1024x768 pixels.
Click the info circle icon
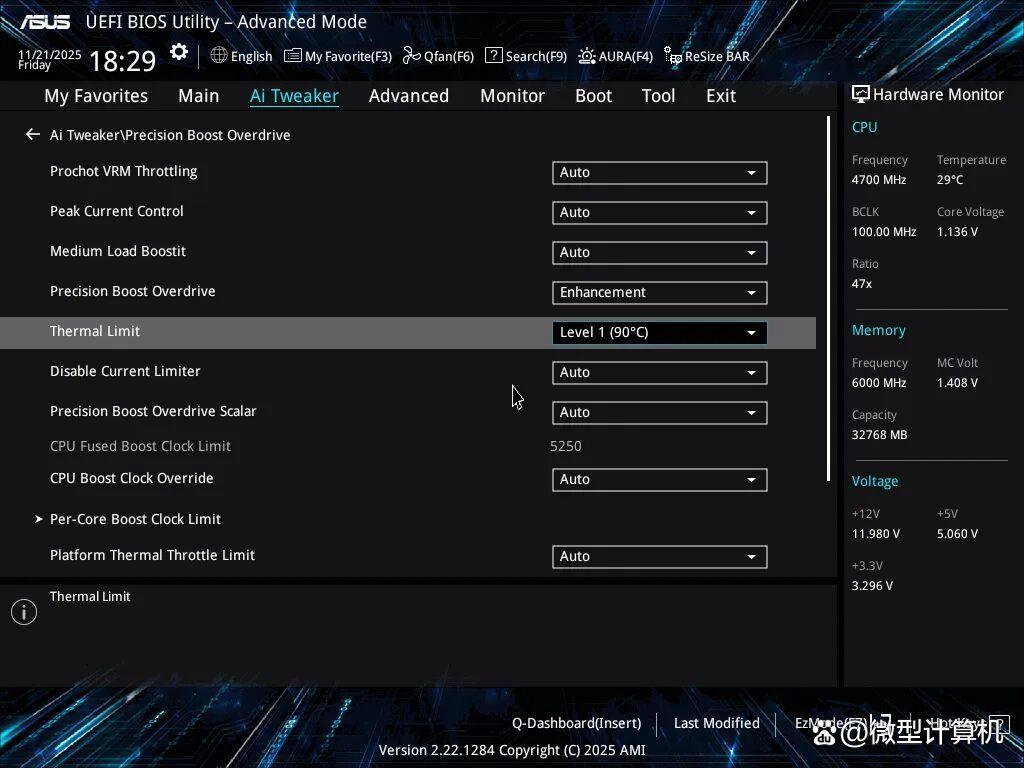point(24,612)
